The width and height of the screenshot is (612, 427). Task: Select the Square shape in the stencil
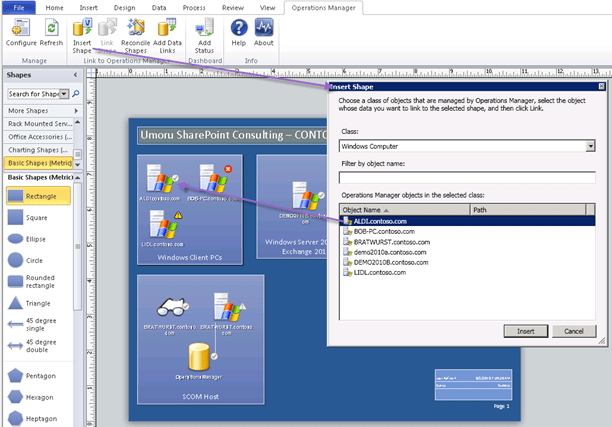27,217
